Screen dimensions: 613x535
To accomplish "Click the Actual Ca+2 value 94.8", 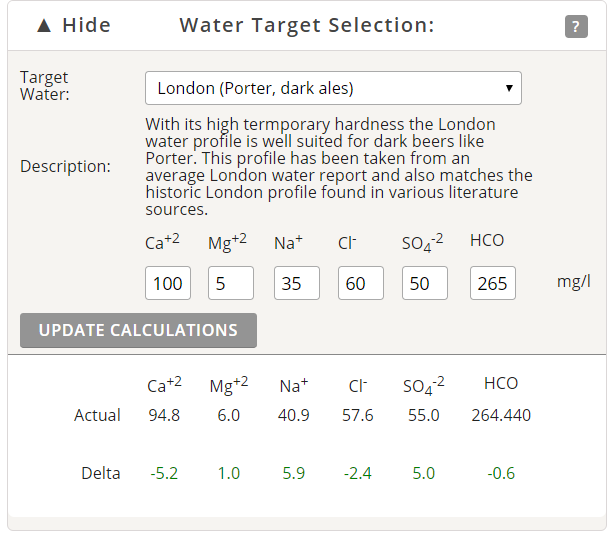I will (x=164, y=415).
